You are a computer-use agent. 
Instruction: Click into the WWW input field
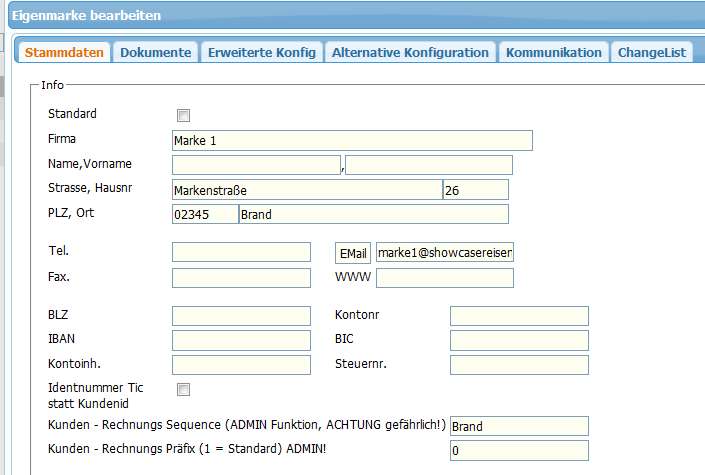[x=444, y=277]
